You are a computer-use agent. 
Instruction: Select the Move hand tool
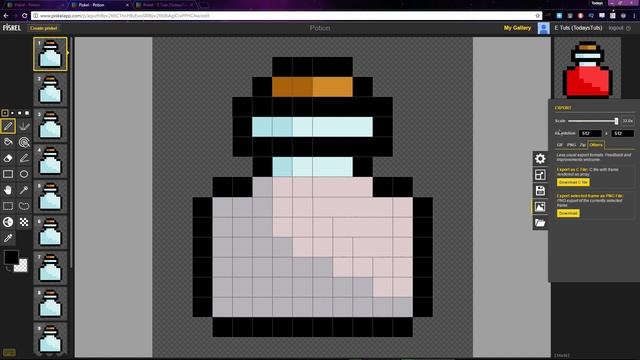pos(8,190)
